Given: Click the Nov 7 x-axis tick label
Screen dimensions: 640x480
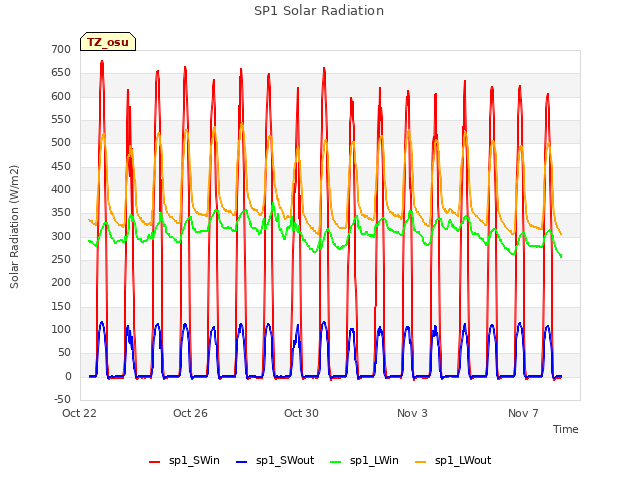Looking at the screenshot, I should pos(523,413).
